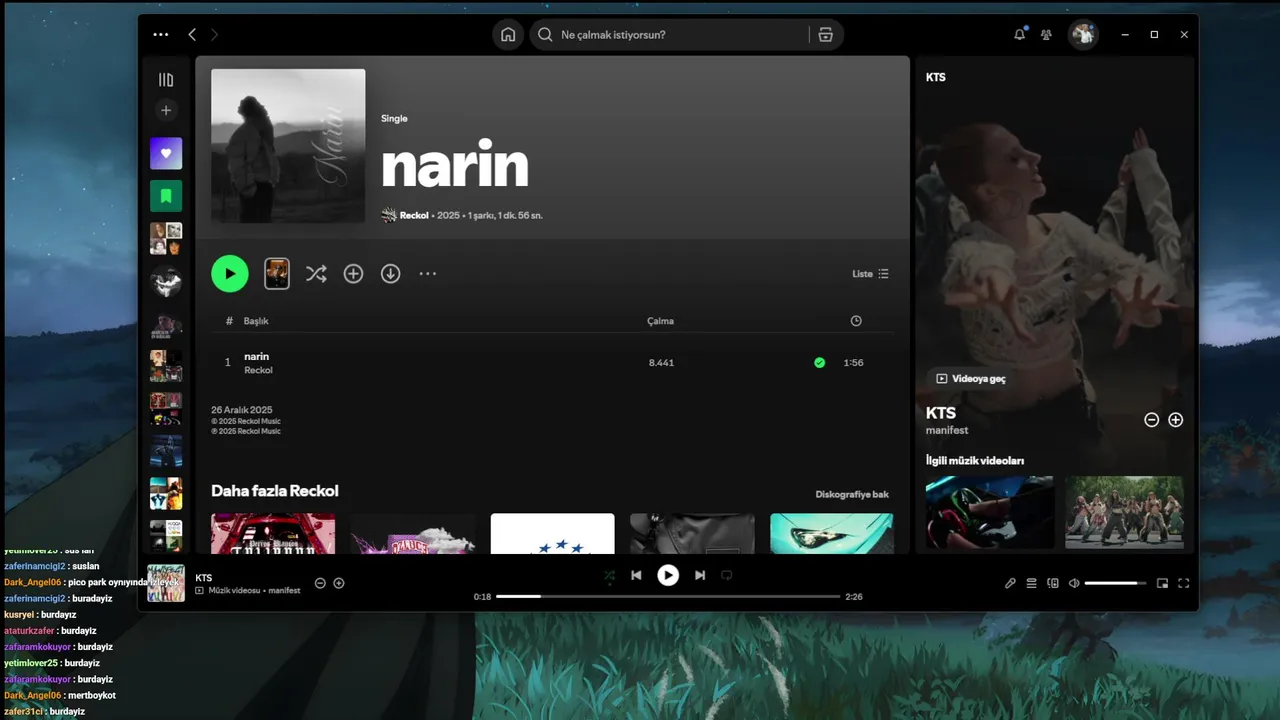Click the minus icon next to KTS panel
The height and width of the screenshot is (720, 1280).
(x=1151, y=420)
